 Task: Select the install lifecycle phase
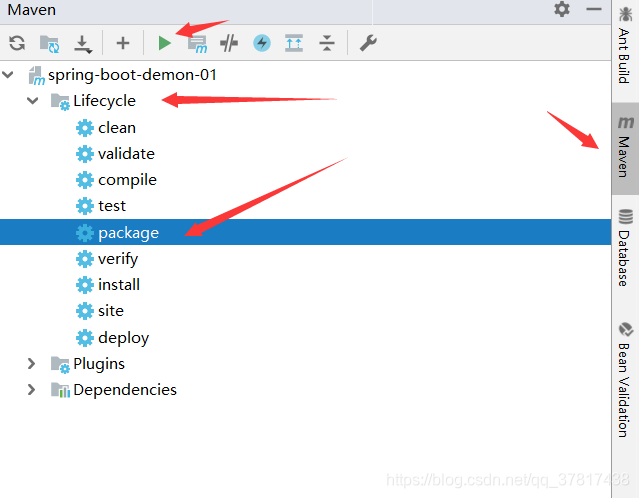point(306,285)
